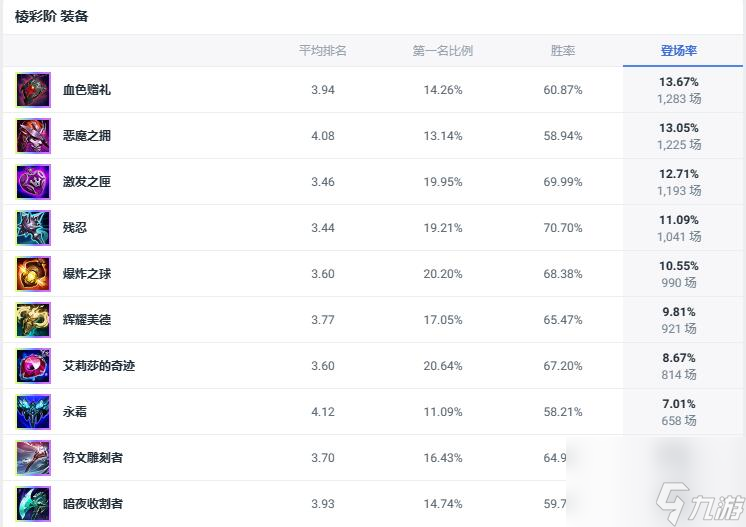Click the 棱彩阶 装备 section title
Screen dimensions: 746x527
(x=51, y=17)
